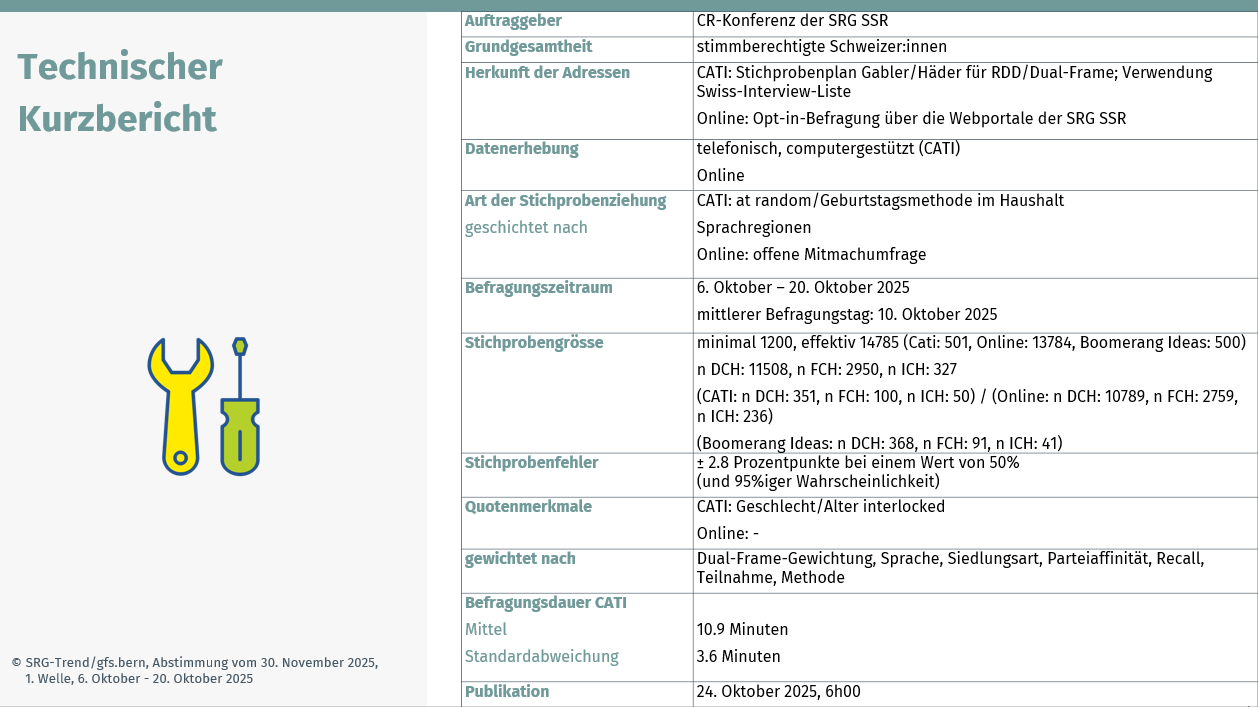Screen dimensions: 1258x707
Task: Select the 'Stichprobengrösse' row label
Action: [x=534, y=343]
